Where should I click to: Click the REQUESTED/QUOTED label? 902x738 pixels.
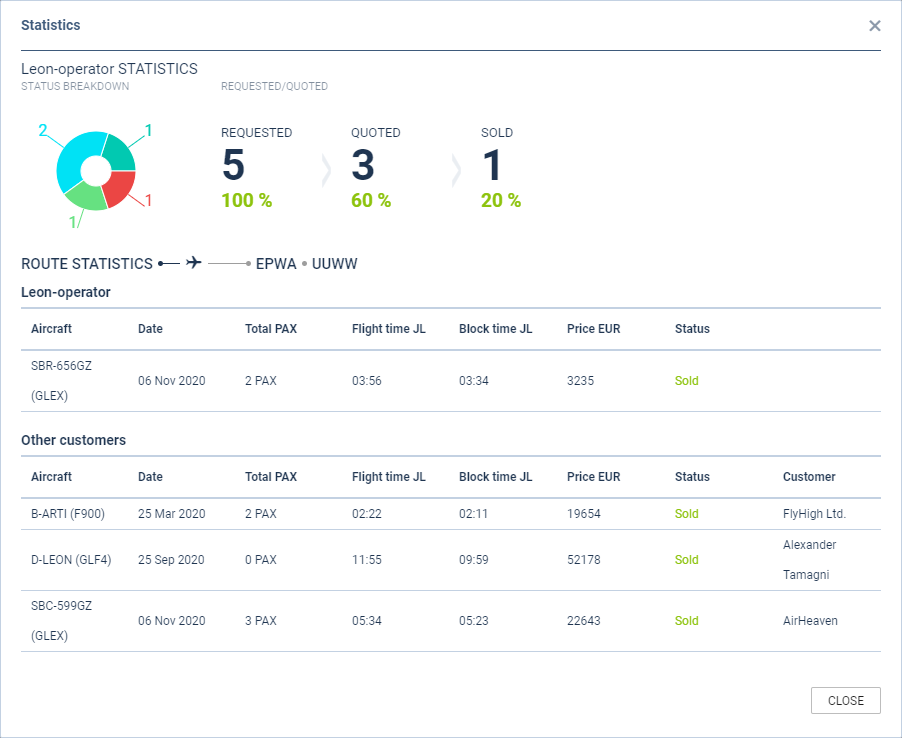click(x=274, y=86)
